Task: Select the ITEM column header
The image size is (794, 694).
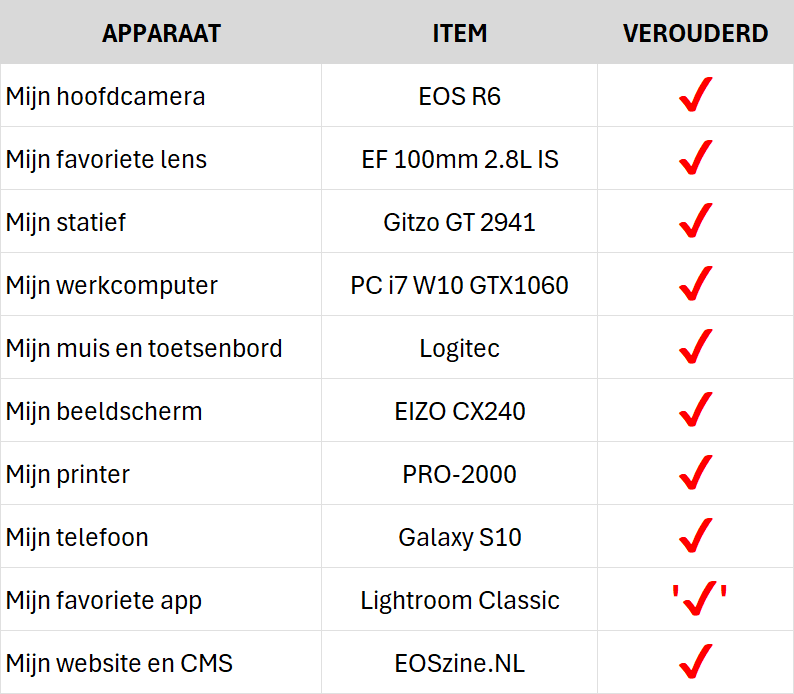Action: click(460, 33)
